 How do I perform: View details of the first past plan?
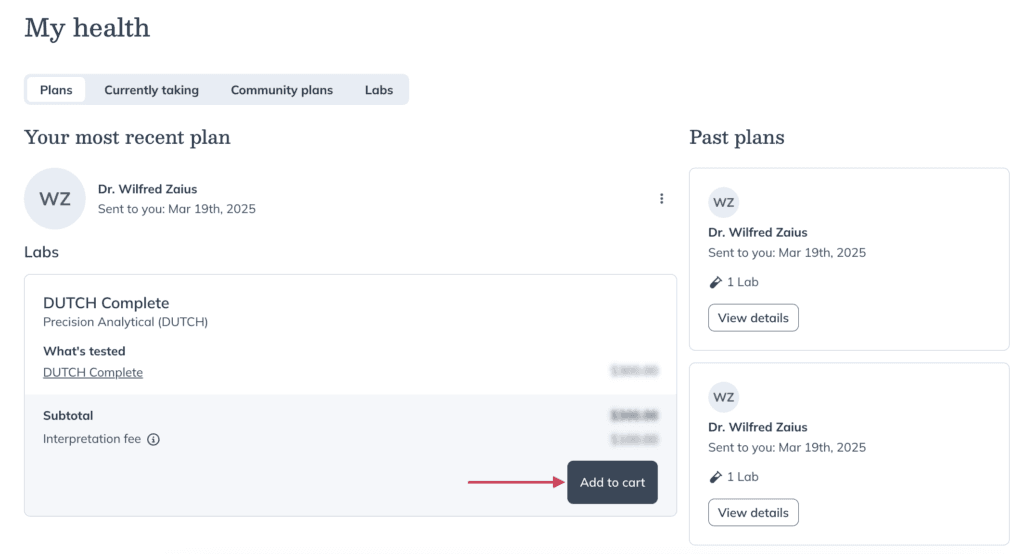[x=753, y=318]
